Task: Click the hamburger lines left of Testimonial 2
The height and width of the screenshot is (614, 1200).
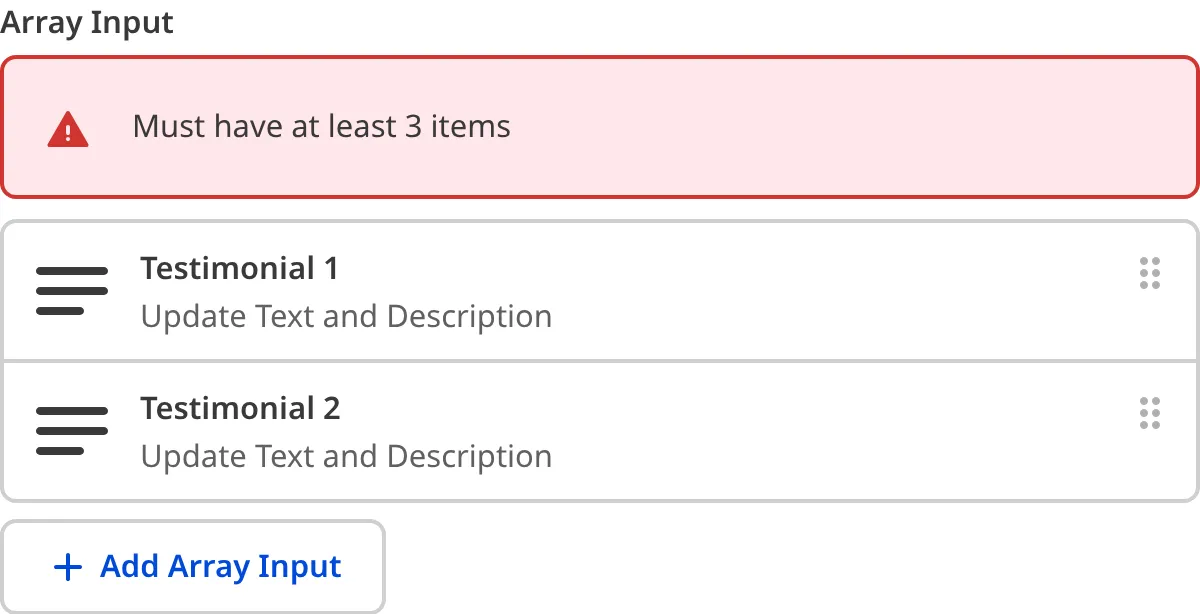Action: pyautogui.click(x=72, y=430)
